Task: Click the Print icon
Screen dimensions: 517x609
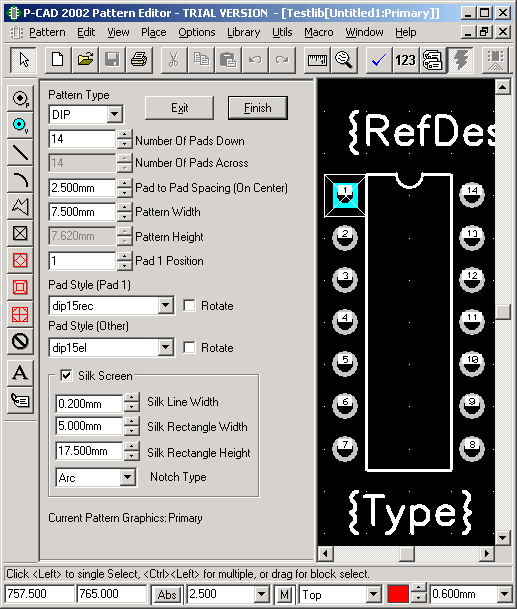Action: tap(139, 60)
